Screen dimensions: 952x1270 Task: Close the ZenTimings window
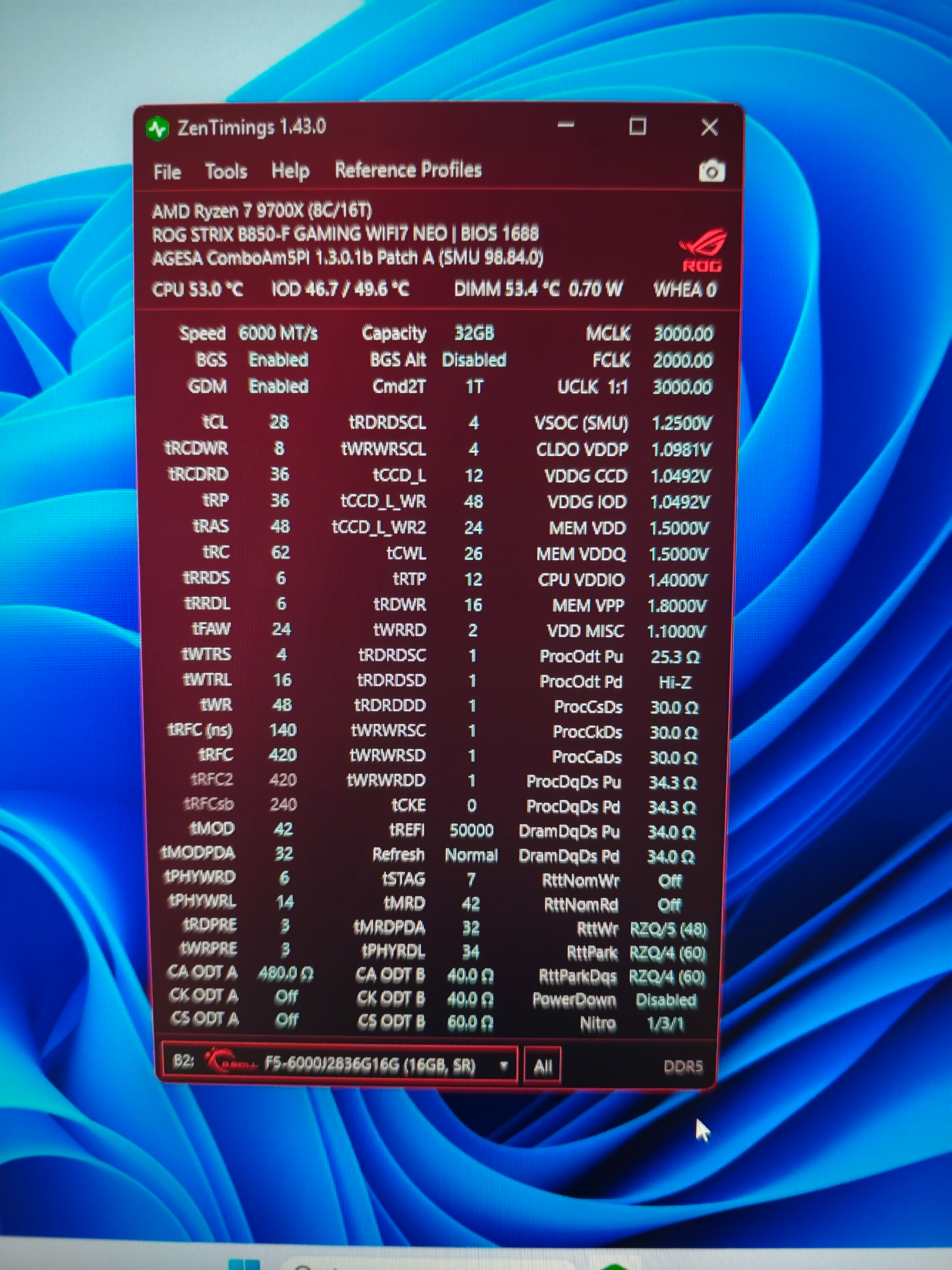pyautogui.click(x=709, y=127)
